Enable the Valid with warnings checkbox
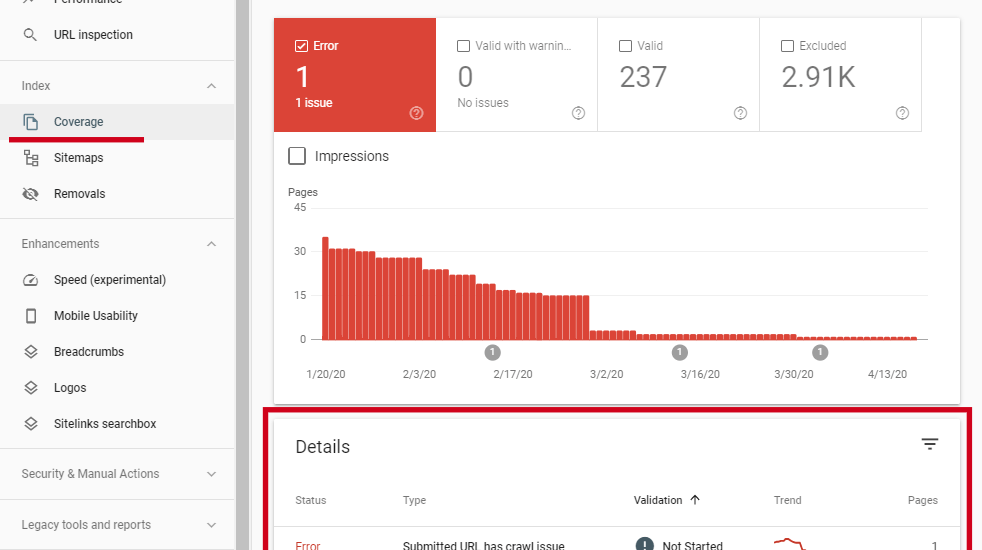This screenshot has width=982, height=550. (463, 46)
